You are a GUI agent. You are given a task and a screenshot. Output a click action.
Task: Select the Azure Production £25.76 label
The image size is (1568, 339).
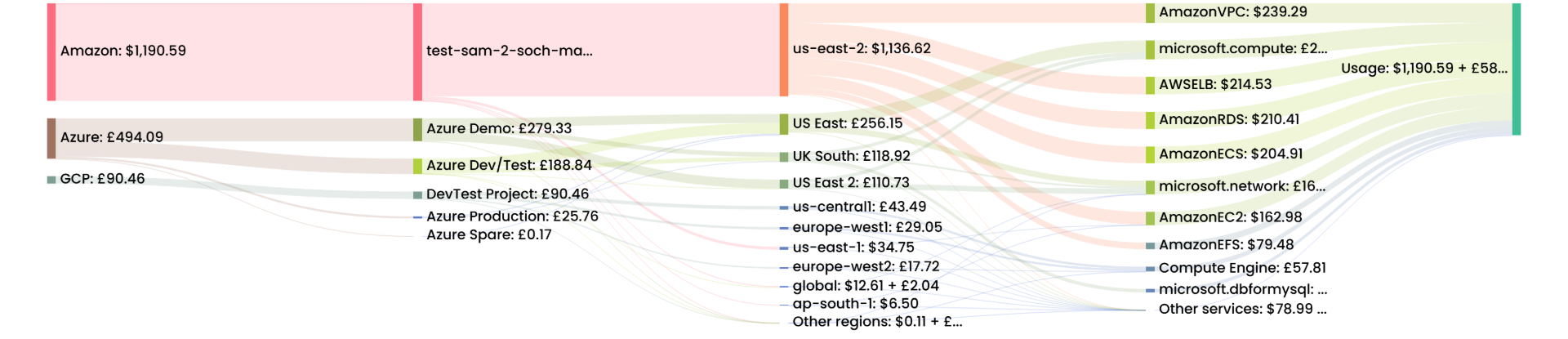tap(512, 216)
